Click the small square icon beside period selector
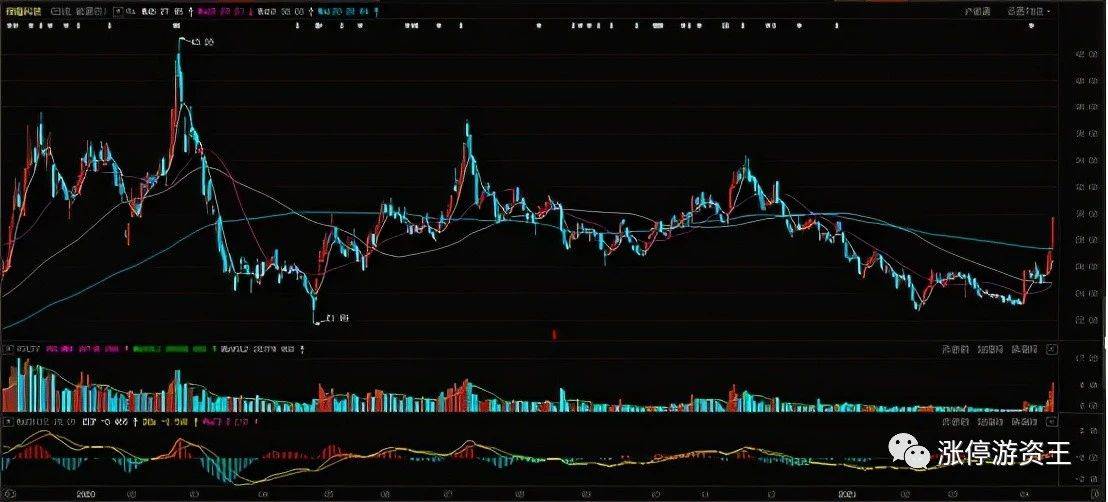1108x502 pixels. click(119, 11)
